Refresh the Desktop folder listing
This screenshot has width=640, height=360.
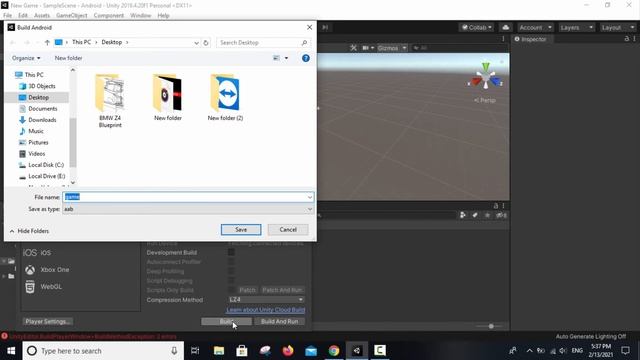coord(206,42)
